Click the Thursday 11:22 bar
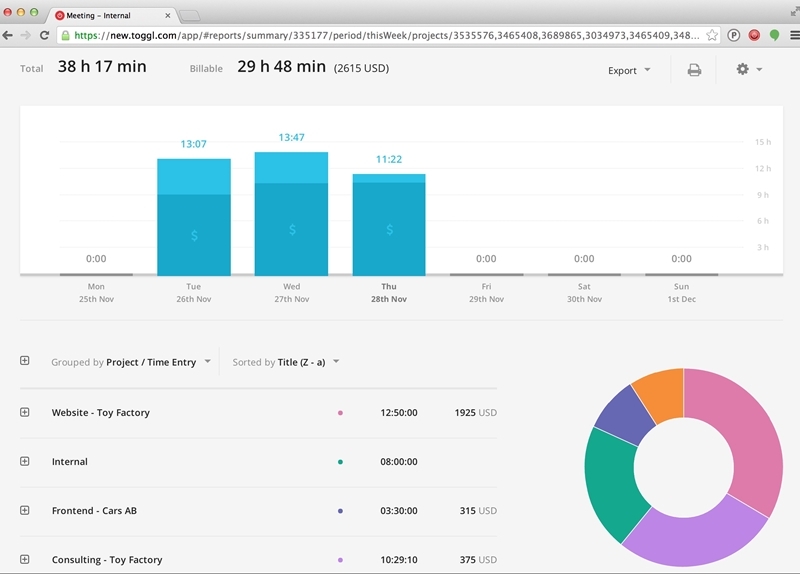800x574 pixels. pyautogui.click(x=389, y=225)
